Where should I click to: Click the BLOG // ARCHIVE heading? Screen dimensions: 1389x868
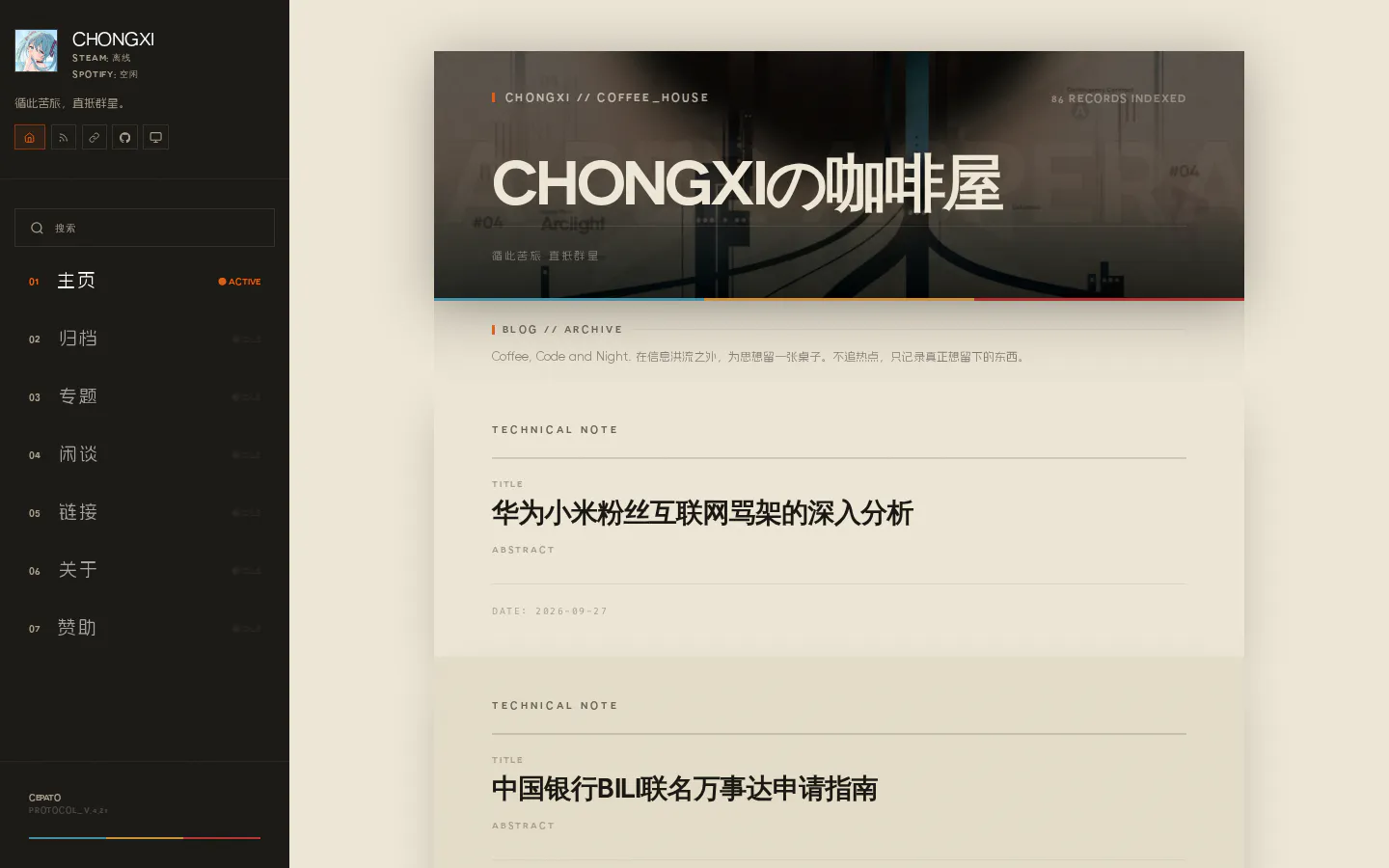coord(562,330)
